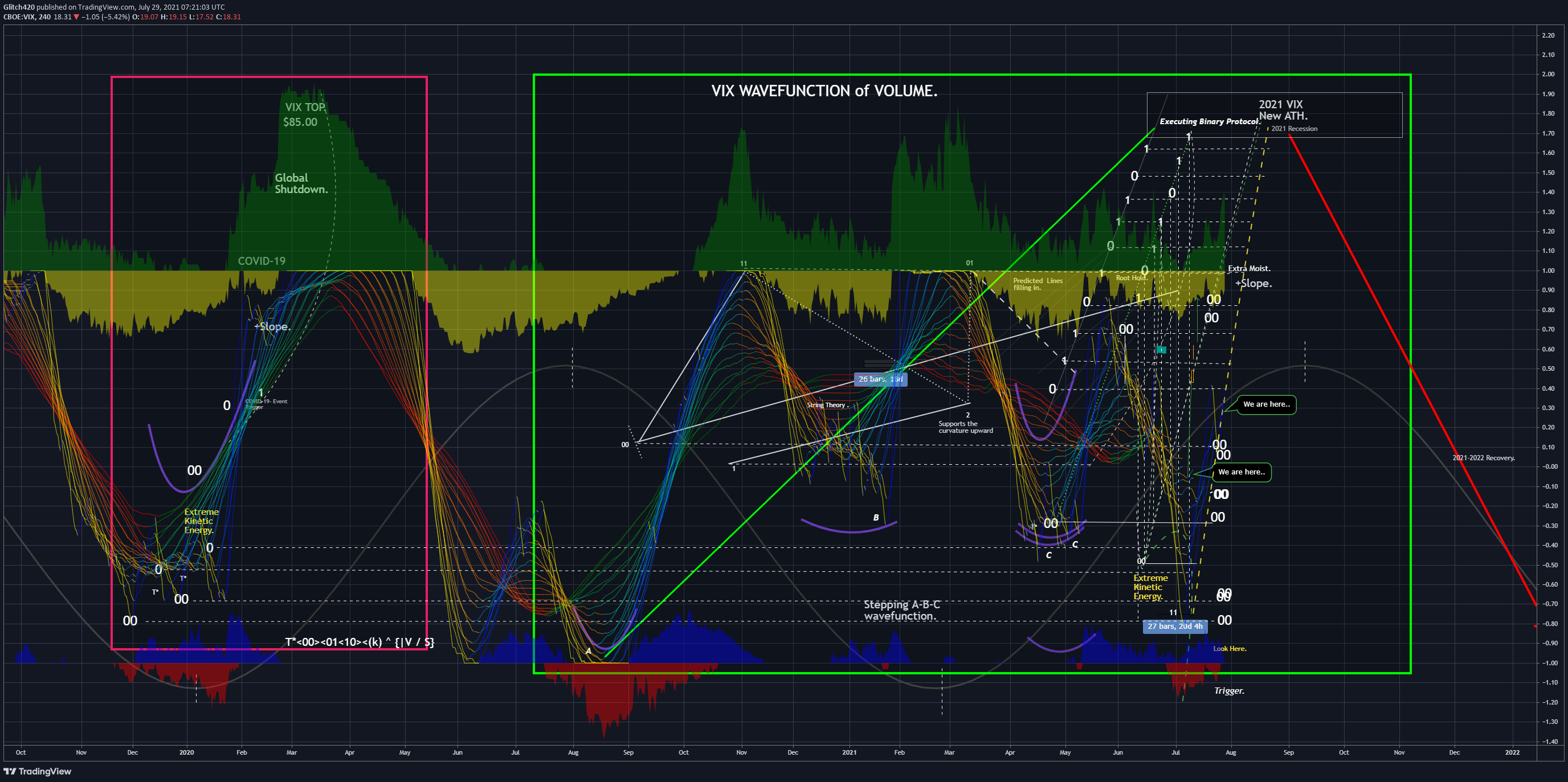The image size is (1568, 782).
Task: Click the red down-triangle price change indicator
Action: [x=76, y=17]
